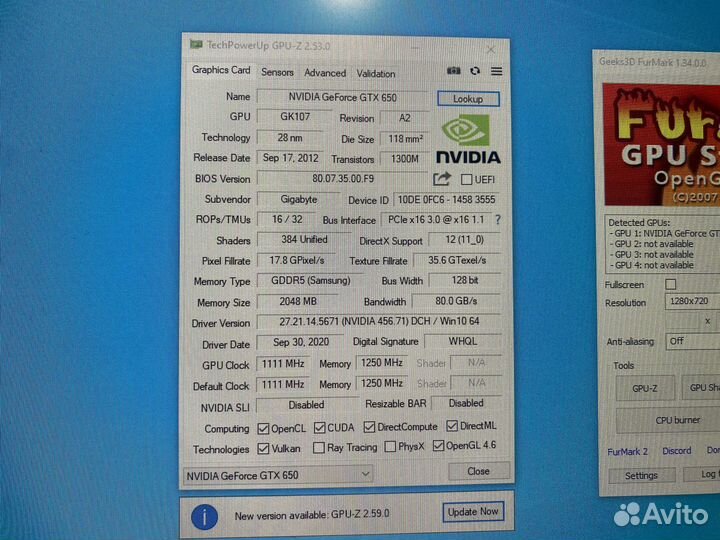The width and height of the screenshot is (720, 540).
Task: Click the blue info icon in update bar
Action: (x=204, y=516)
